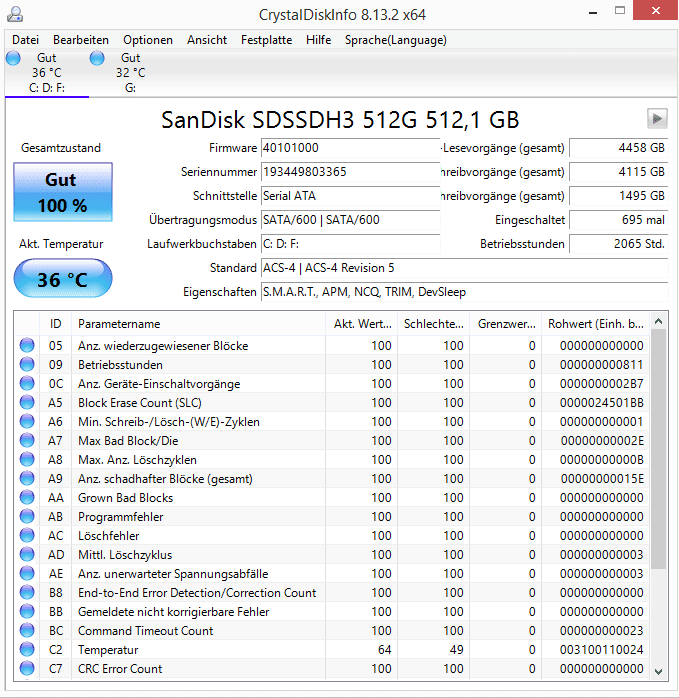Open the Optionen menu
679x698 pixels.
point(148,40)
